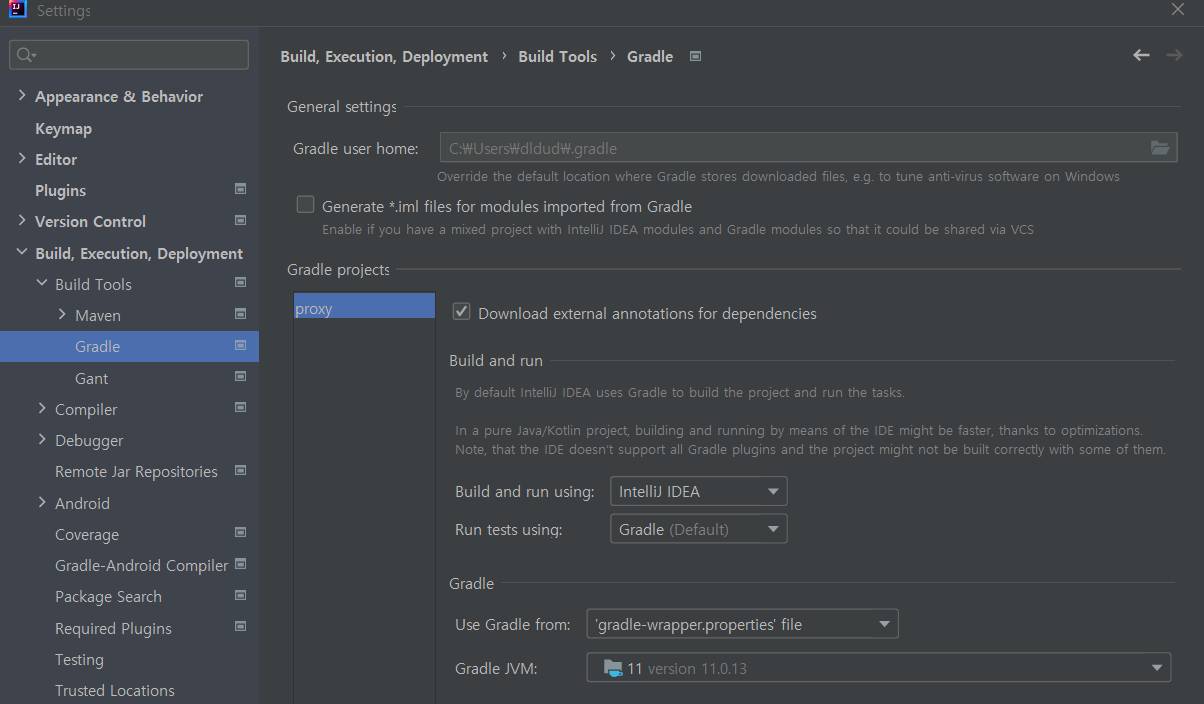Expand the Debugger node
The width and height of the screenshot is (1204, 704).
point(42,439)
